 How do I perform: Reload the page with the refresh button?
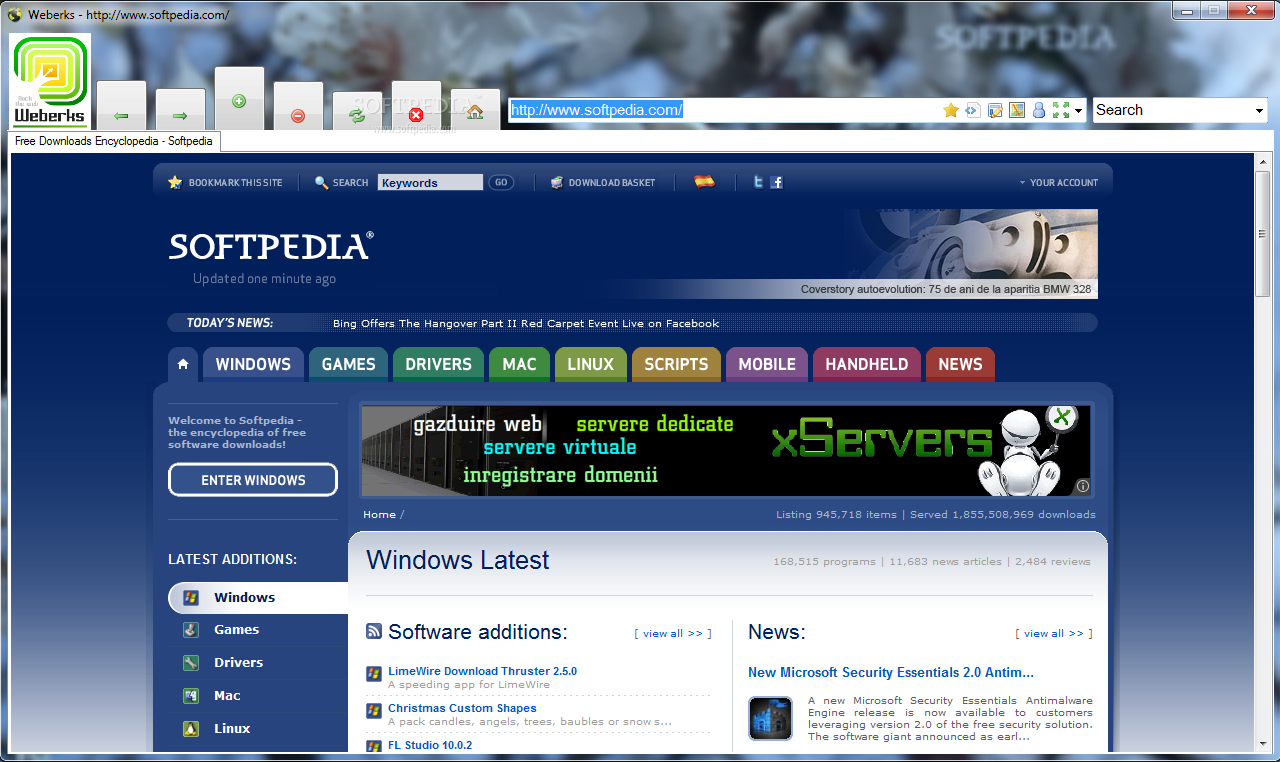tap(357, 111)
